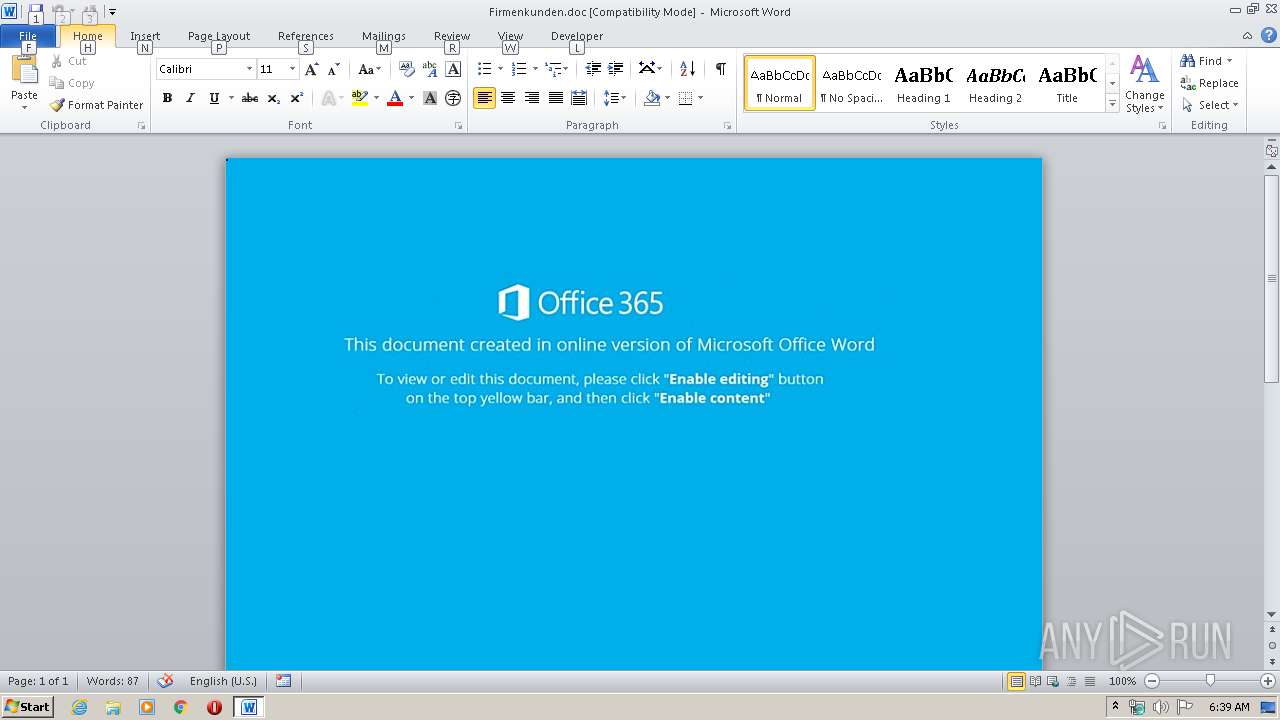This screenshot has width=1280, height=720.
Task: Click the Sort icon
Action: coord(687,69)
